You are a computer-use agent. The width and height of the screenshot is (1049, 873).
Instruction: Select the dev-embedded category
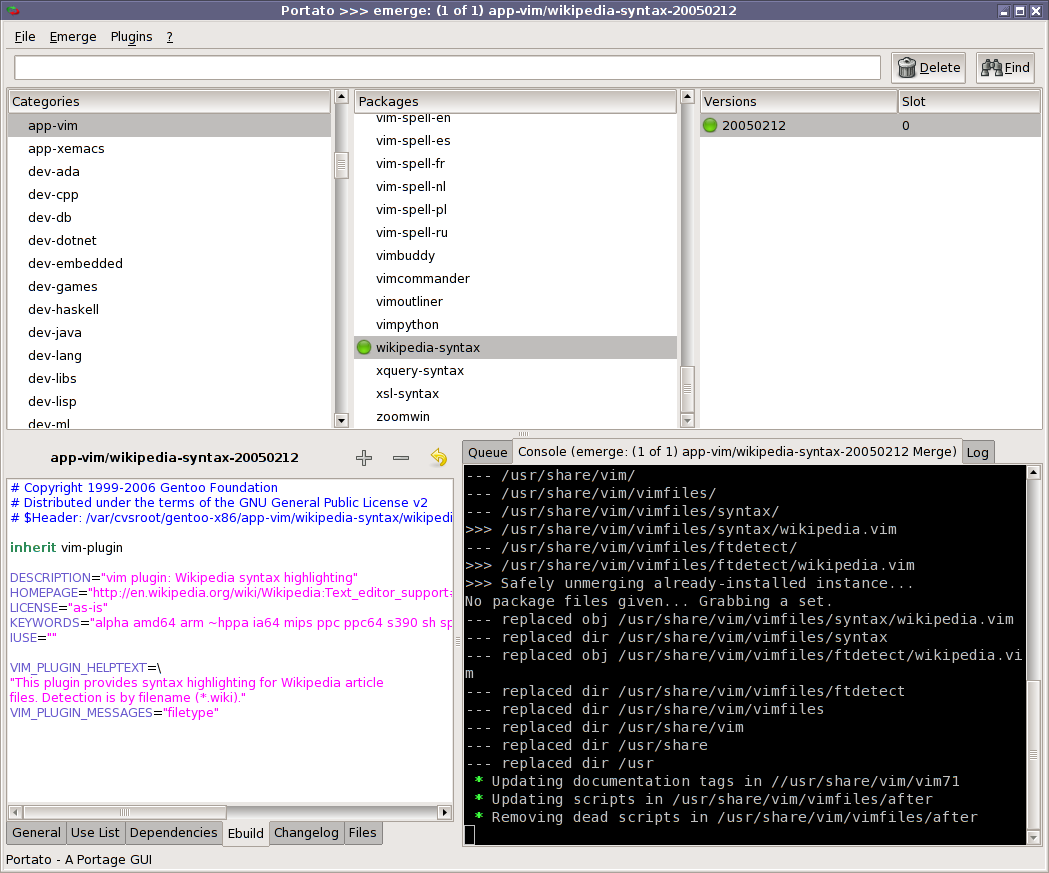169,264
